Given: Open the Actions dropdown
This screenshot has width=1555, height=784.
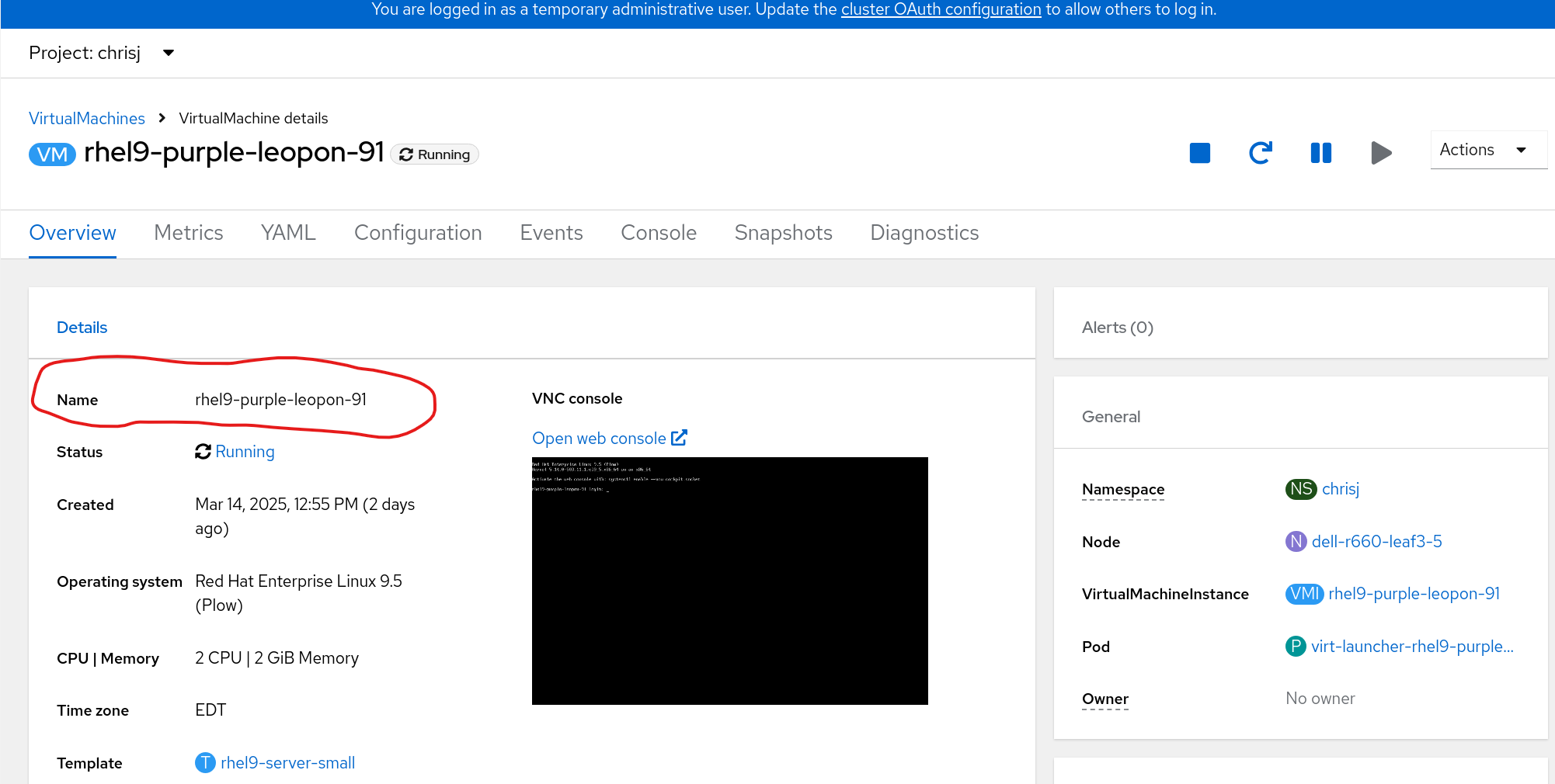Looking at the screenshot, I should [x=1488, y=150].
